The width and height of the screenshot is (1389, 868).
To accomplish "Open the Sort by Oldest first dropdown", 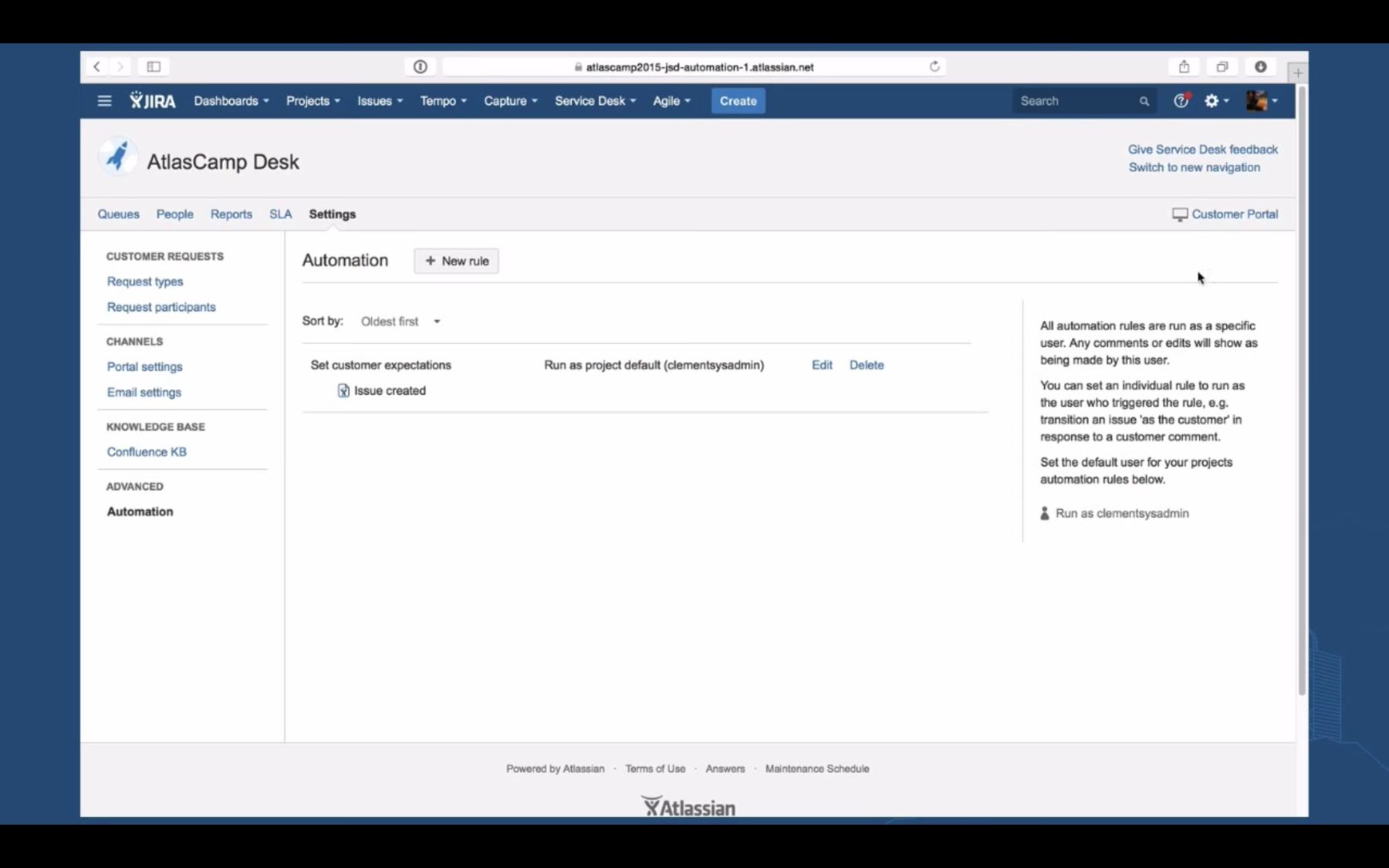I will tap(400, 322).
